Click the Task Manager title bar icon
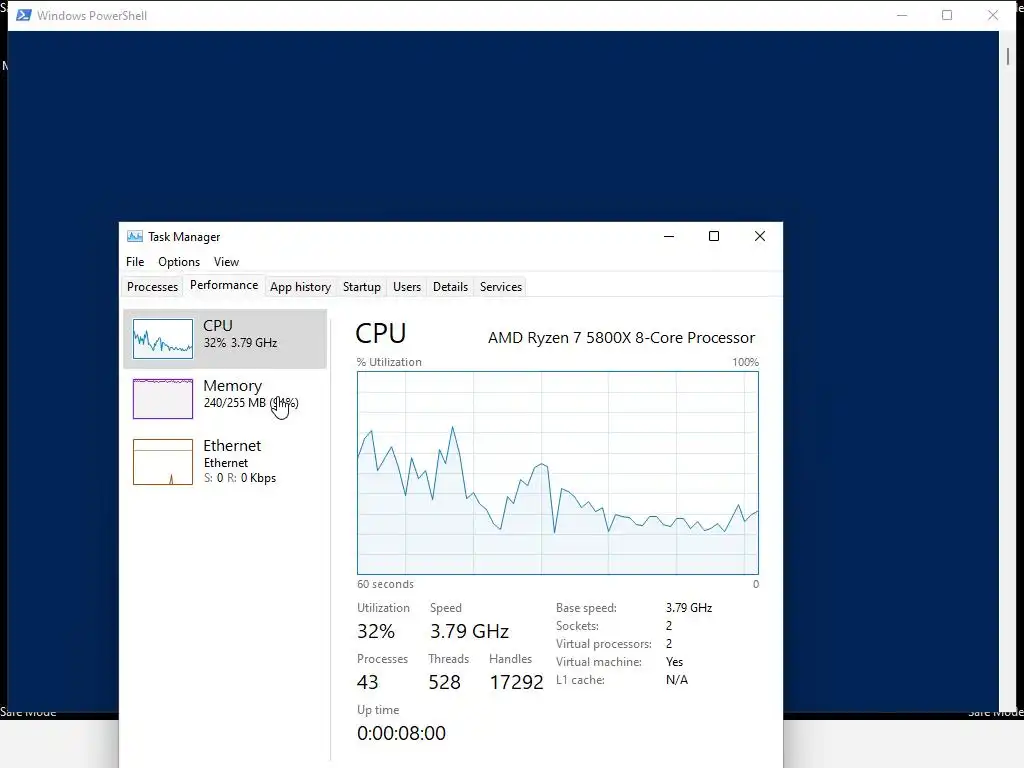 pos(135,236)
